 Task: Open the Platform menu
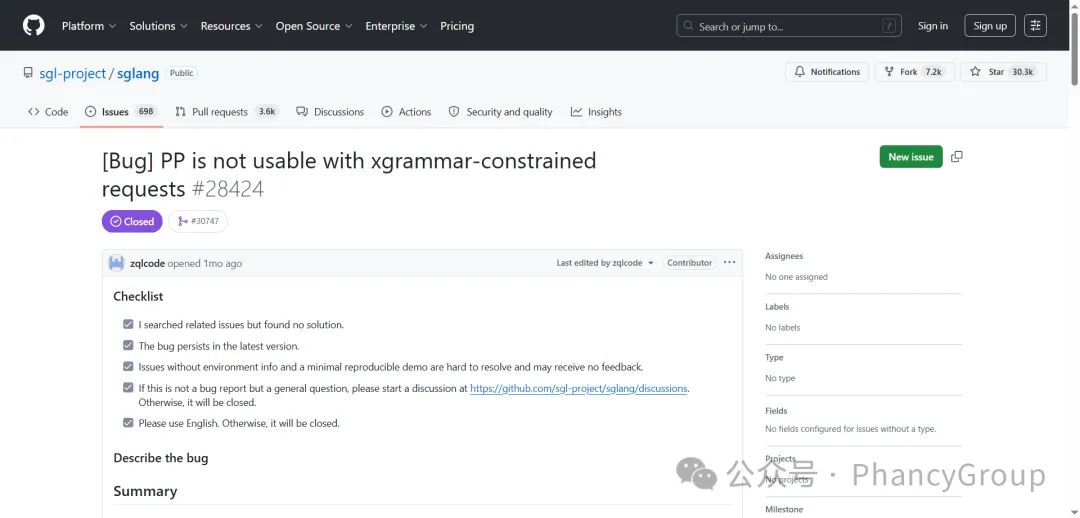(89, 26)
